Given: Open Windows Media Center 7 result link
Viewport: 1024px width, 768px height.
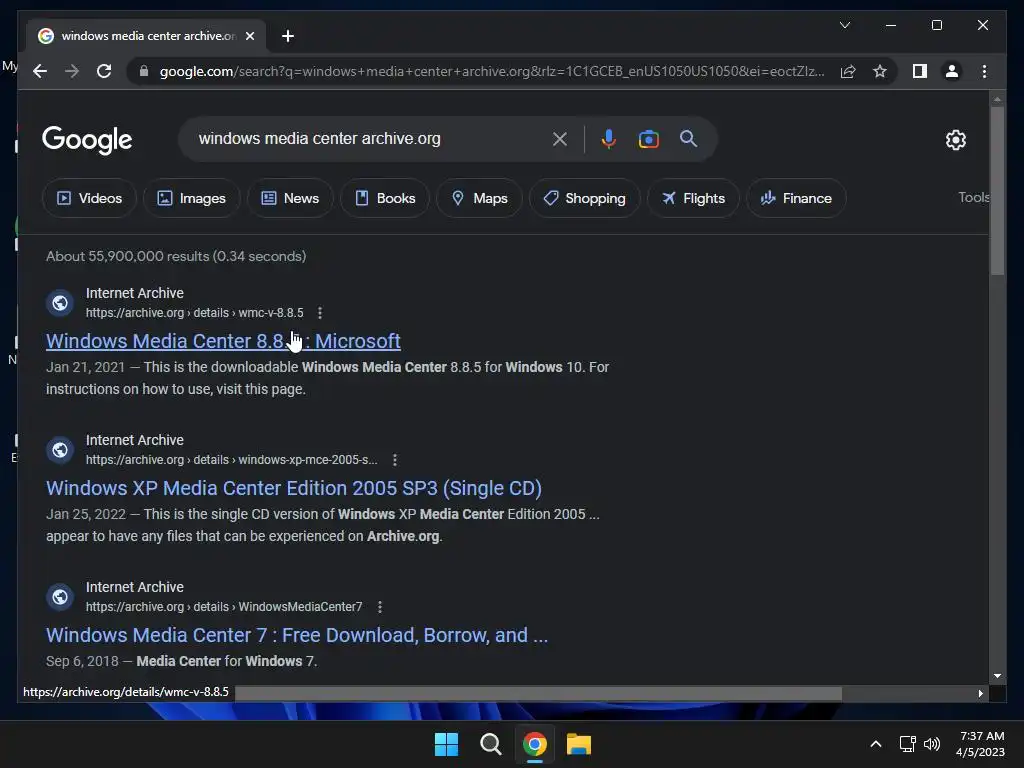Looking at the screenshot, I should click(297, 635).
